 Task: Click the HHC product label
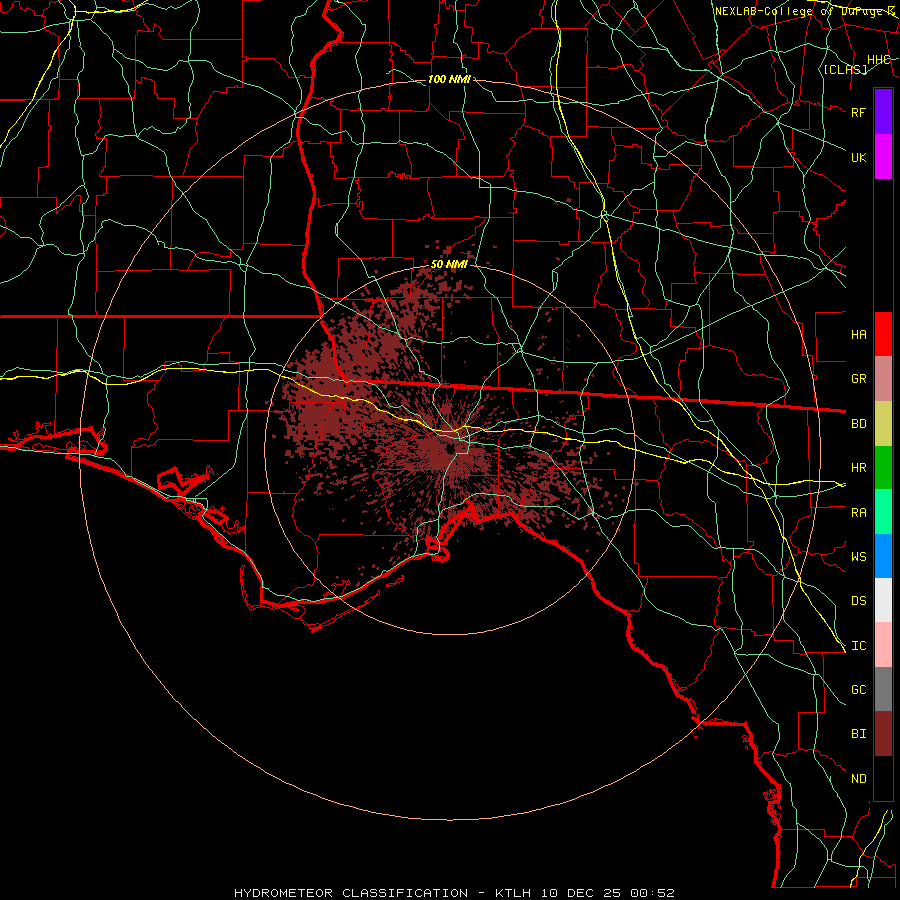point(878,60)
